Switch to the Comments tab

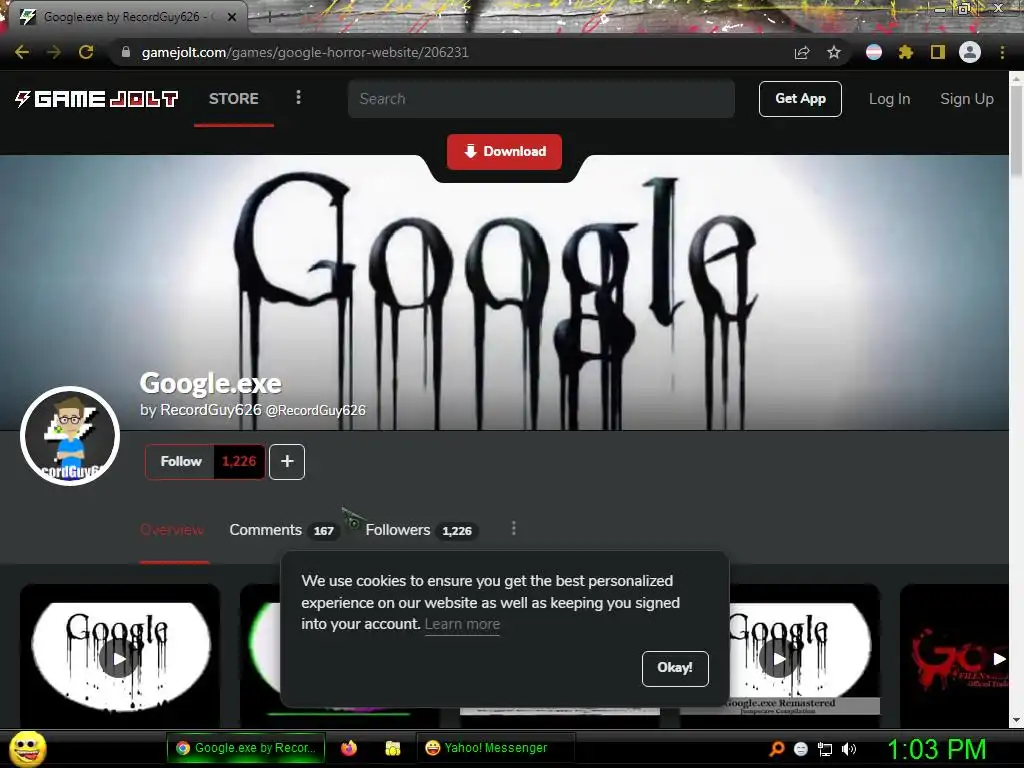(283, 530)
